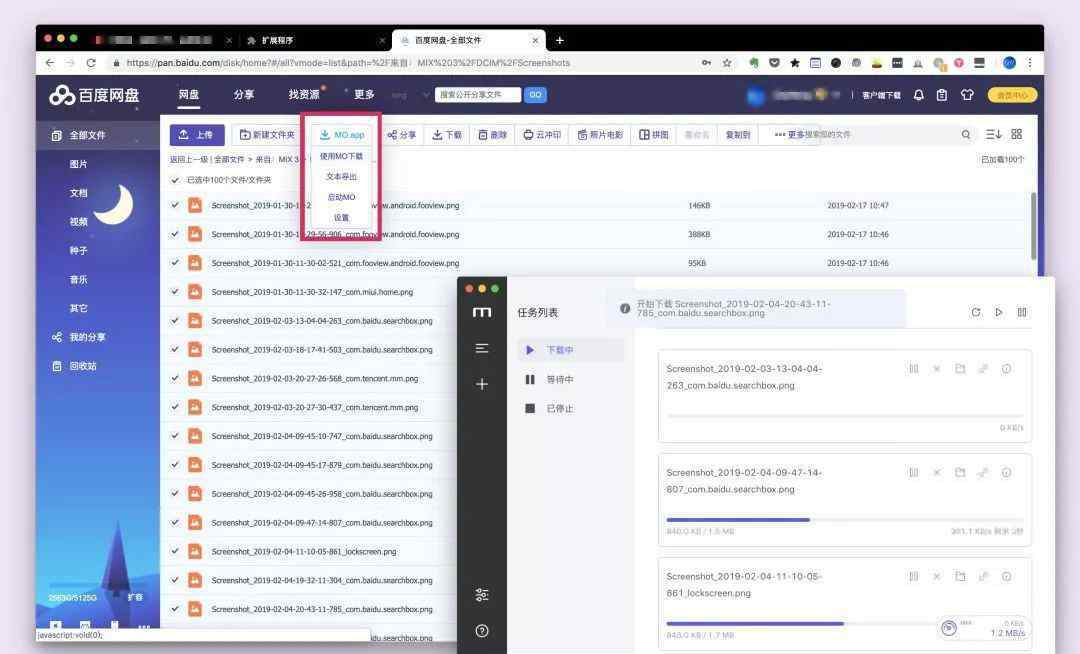Open the sort order icon

[x=993, y=134]
